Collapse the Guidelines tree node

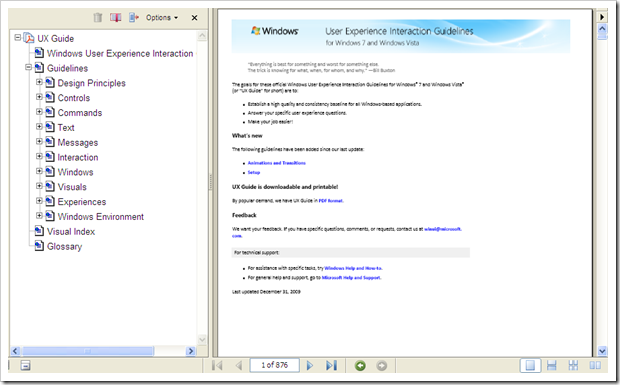28,67
